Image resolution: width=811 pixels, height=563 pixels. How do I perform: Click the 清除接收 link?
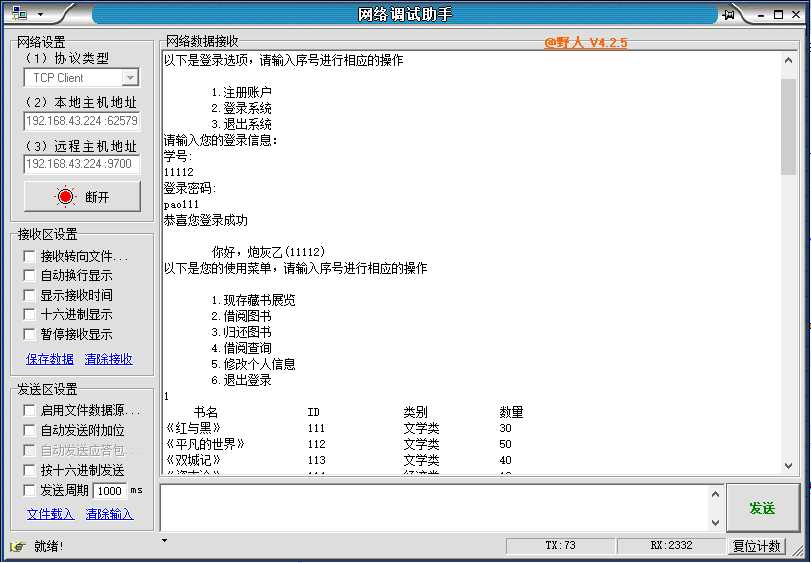click(x=109, y=359)
